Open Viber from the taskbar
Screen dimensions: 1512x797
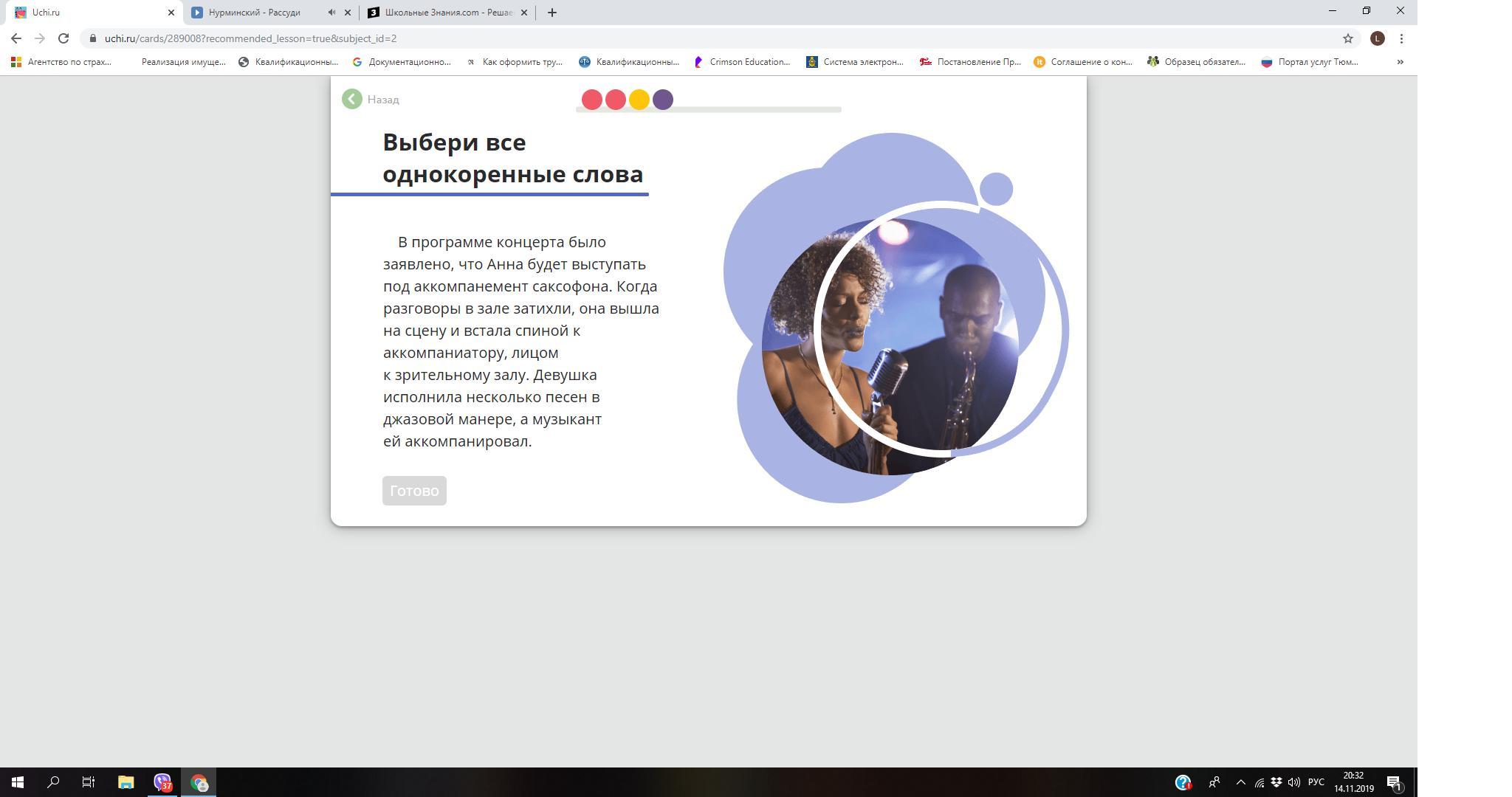pos(162,782)
